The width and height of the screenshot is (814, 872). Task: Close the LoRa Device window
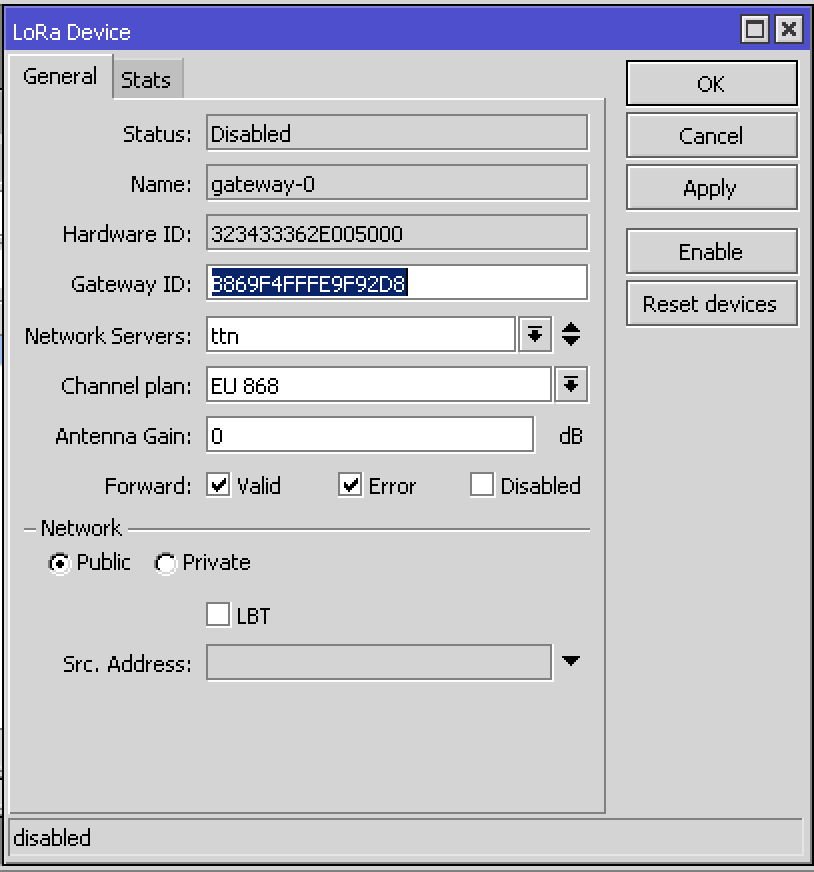pos(788,30)
